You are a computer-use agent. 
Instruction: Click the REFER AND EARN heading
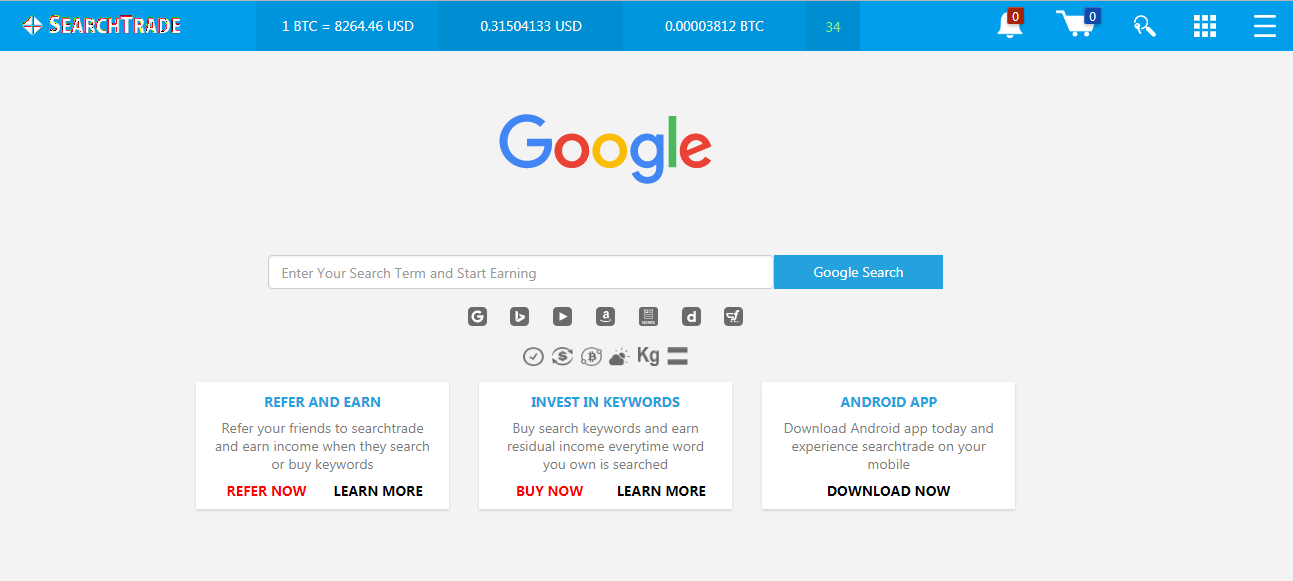(322, 402)
